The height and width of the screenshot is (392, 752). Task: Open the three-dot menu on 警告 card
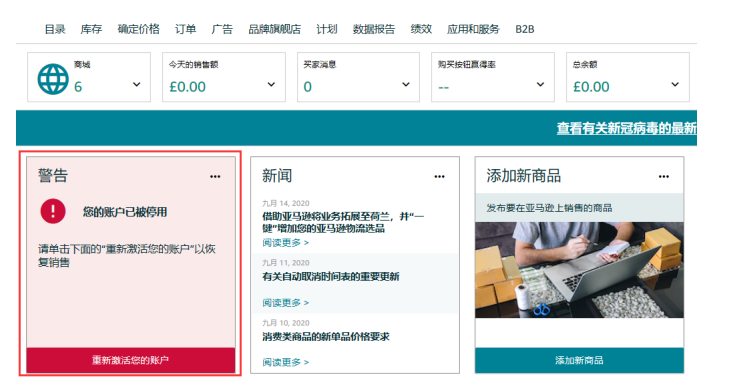pos(215,177)
